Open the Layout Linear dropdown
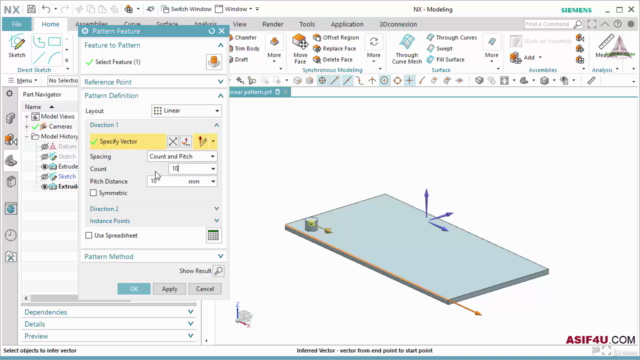 186,111
